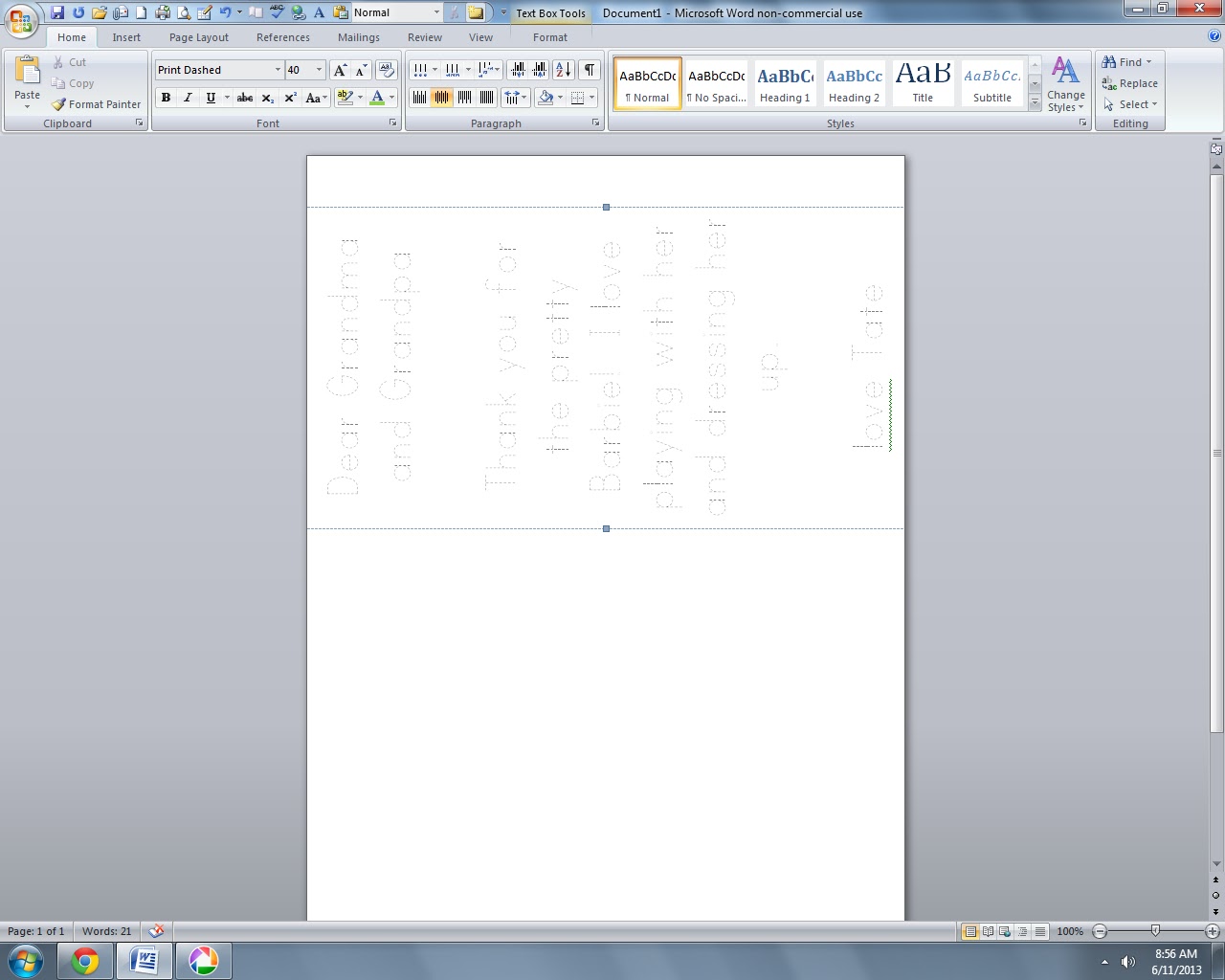Click the Decrease Indent icon
Screen dimensions: 1225x980
coord(518,70)
